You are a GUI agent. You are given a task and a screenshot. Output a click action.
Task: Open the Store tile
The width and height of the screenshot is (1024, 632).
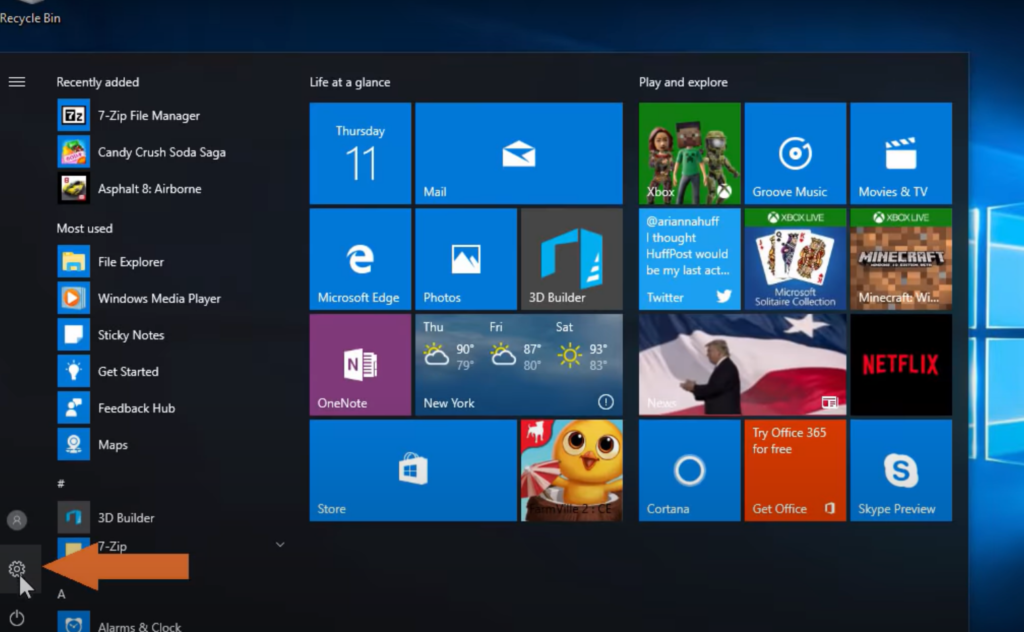pos(413,471)
